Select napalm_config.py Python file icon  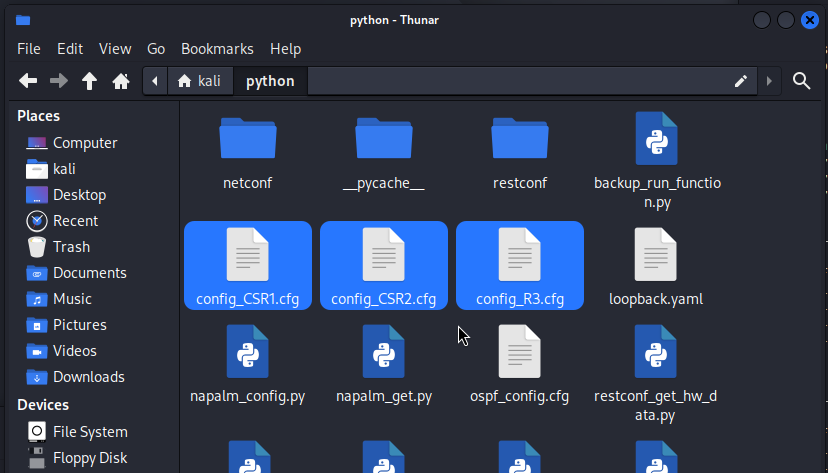click(248, 352)
